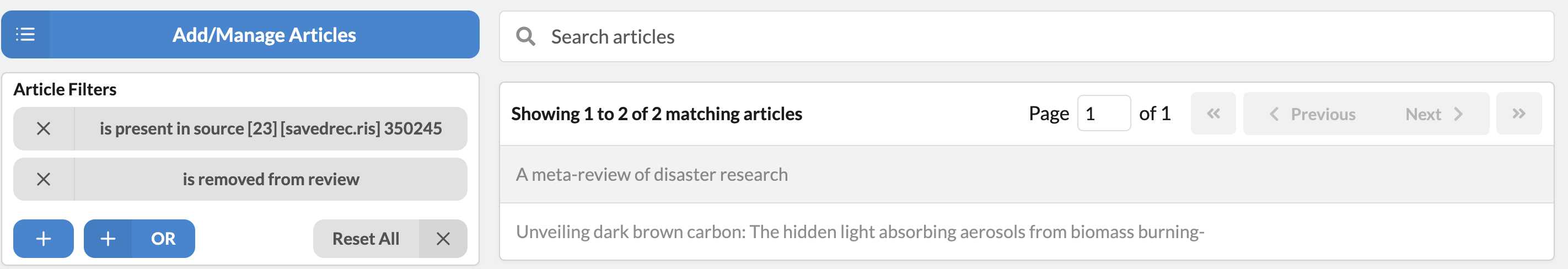The width and height of the screenshot is (1568, 269).
Task: Click the magnifying glass search icon
Action: click(525, 36)
